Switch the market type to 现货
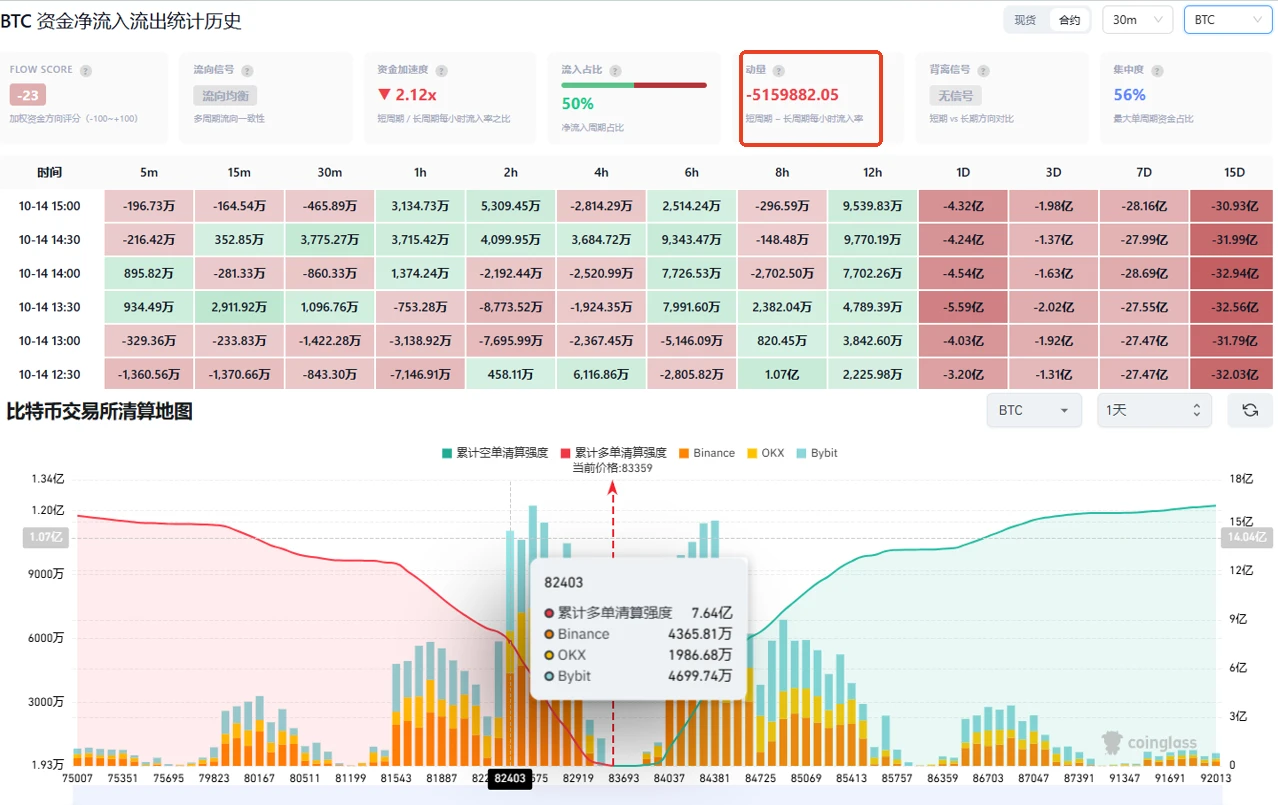This screenshot has width=1278, height=805. click(1025, 20)
